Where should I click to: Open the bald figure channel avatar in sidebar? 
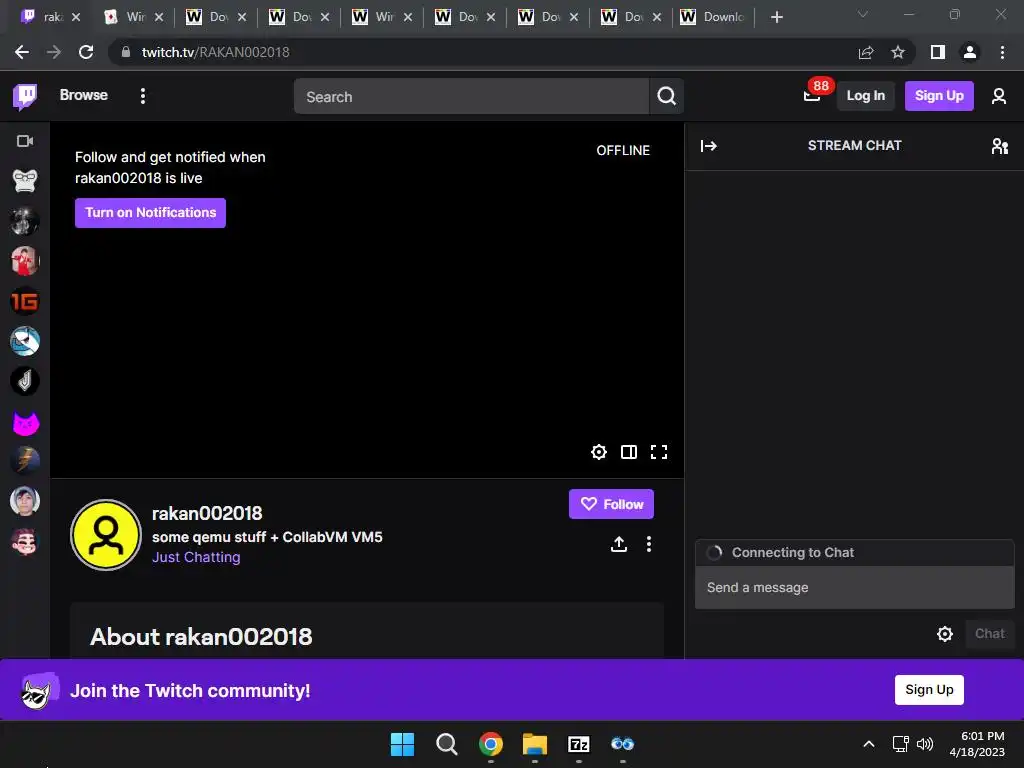[x=25, y=220]
